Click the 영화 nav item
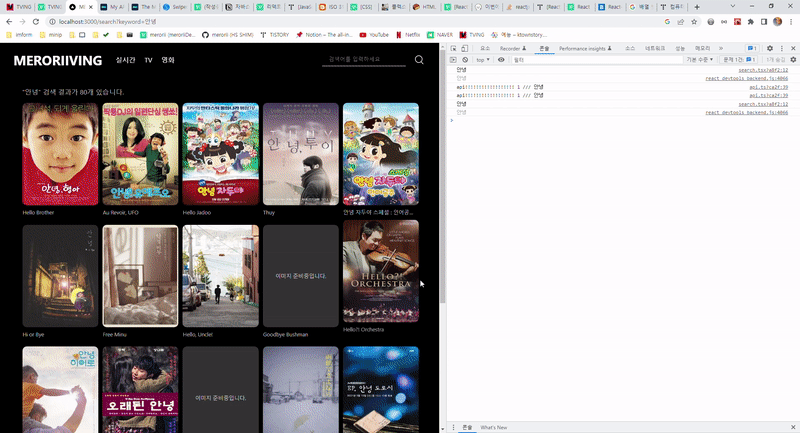This screenshot has height=433, width=800. click(168, 60)
